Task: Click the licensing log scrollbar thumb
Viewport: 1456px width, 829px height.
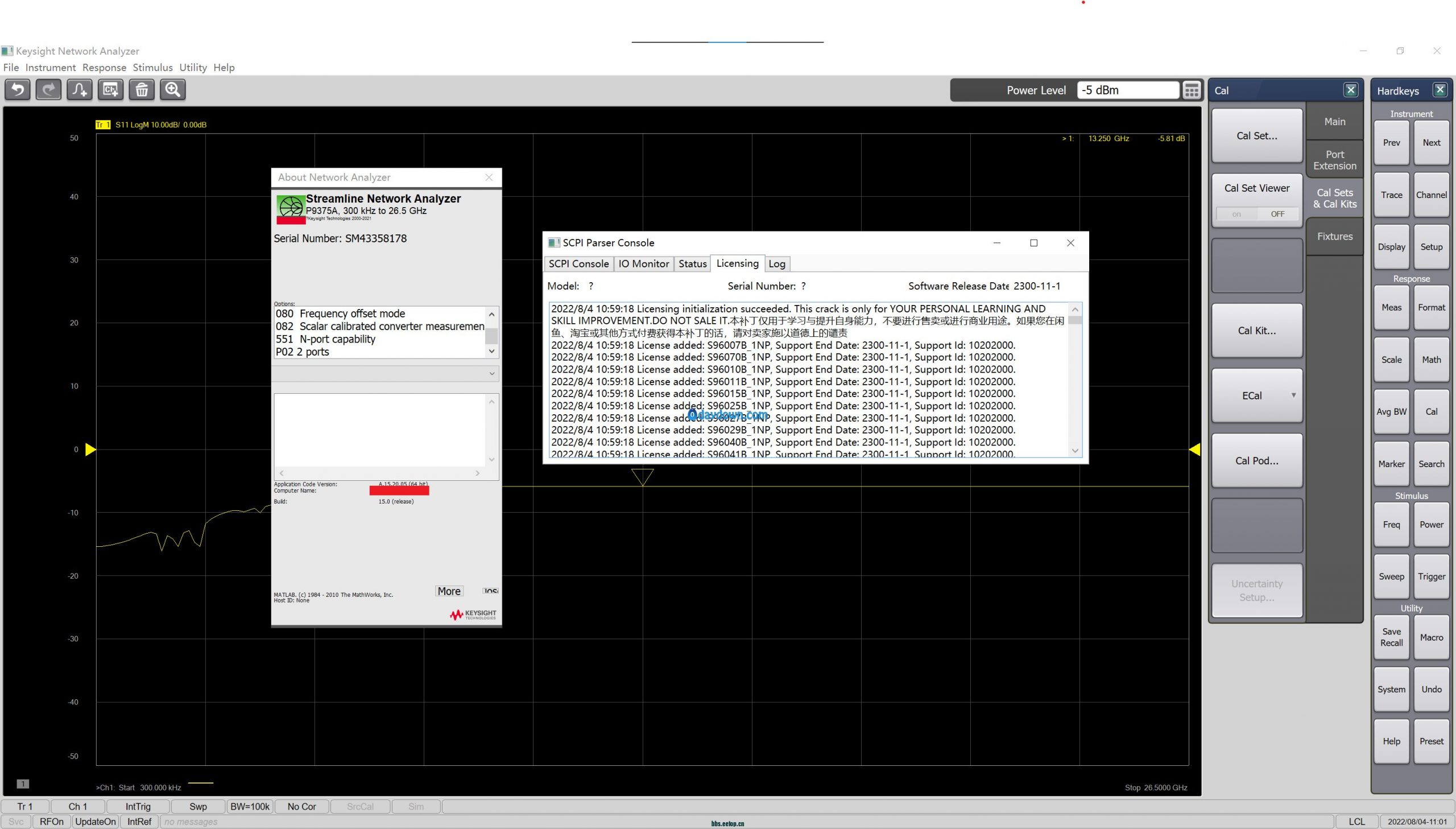Action: click(1075, 320)
